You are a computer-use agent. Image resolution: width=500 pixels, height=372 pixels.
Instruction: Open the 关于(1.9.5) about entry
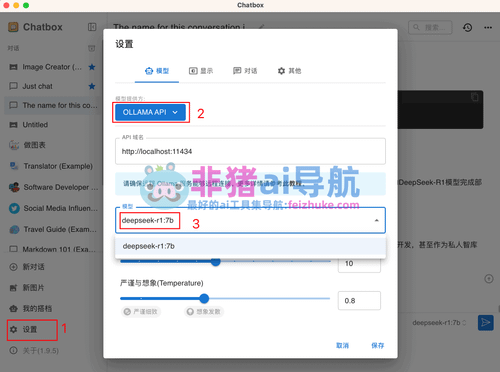[34, 351]
